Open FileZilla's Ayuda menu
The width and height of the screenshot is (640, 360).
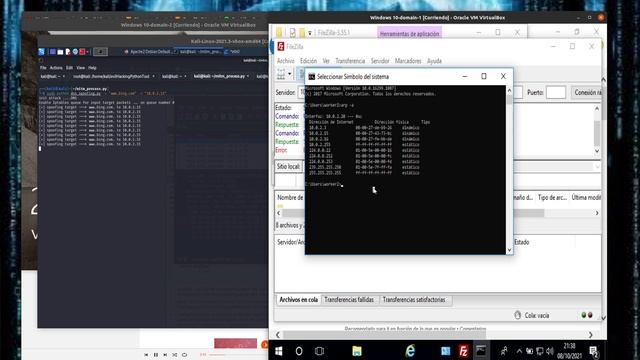point(434,61)
